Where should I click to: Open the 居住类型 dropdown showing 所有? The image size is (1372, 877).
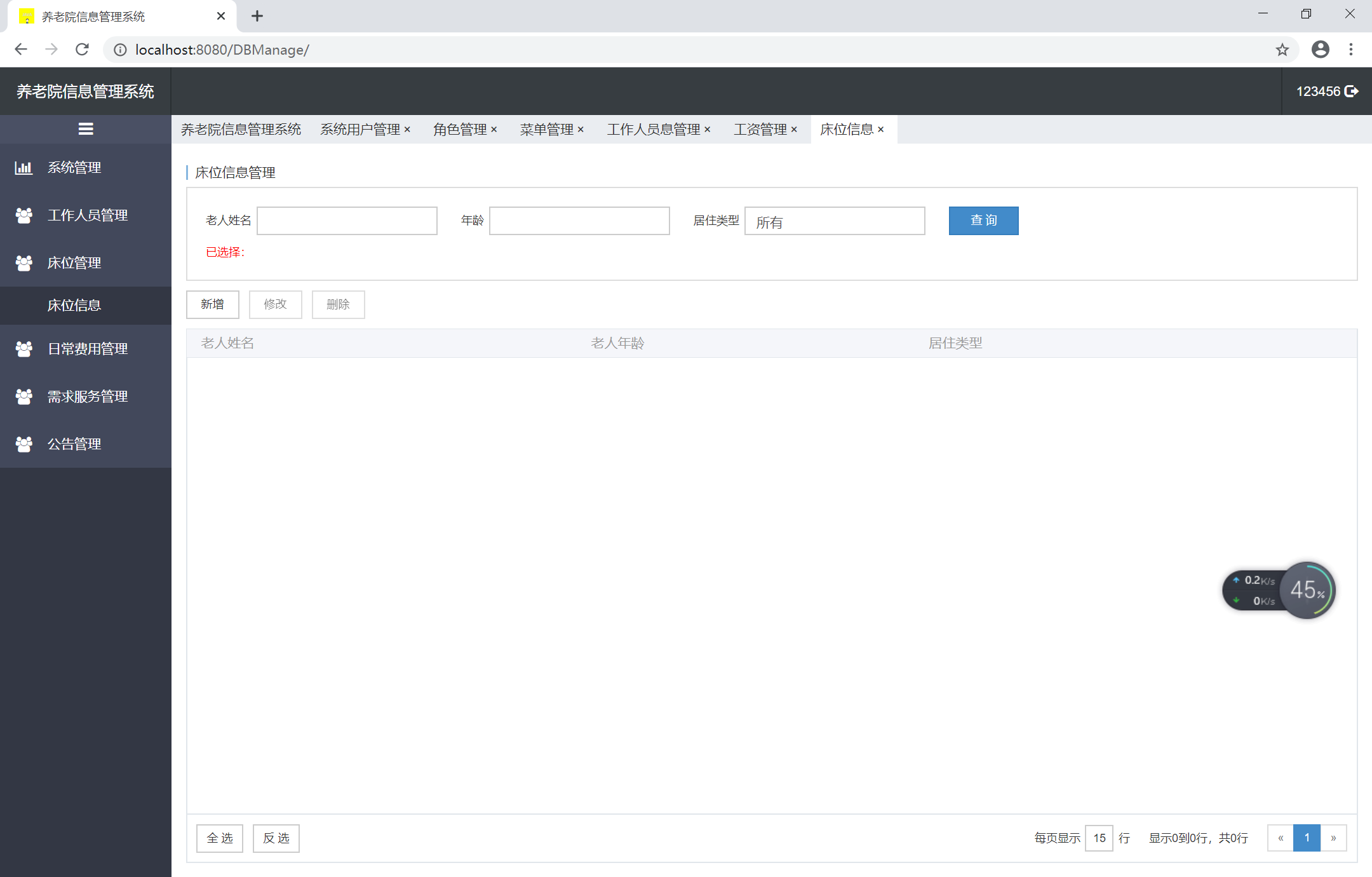click(834, 221)
